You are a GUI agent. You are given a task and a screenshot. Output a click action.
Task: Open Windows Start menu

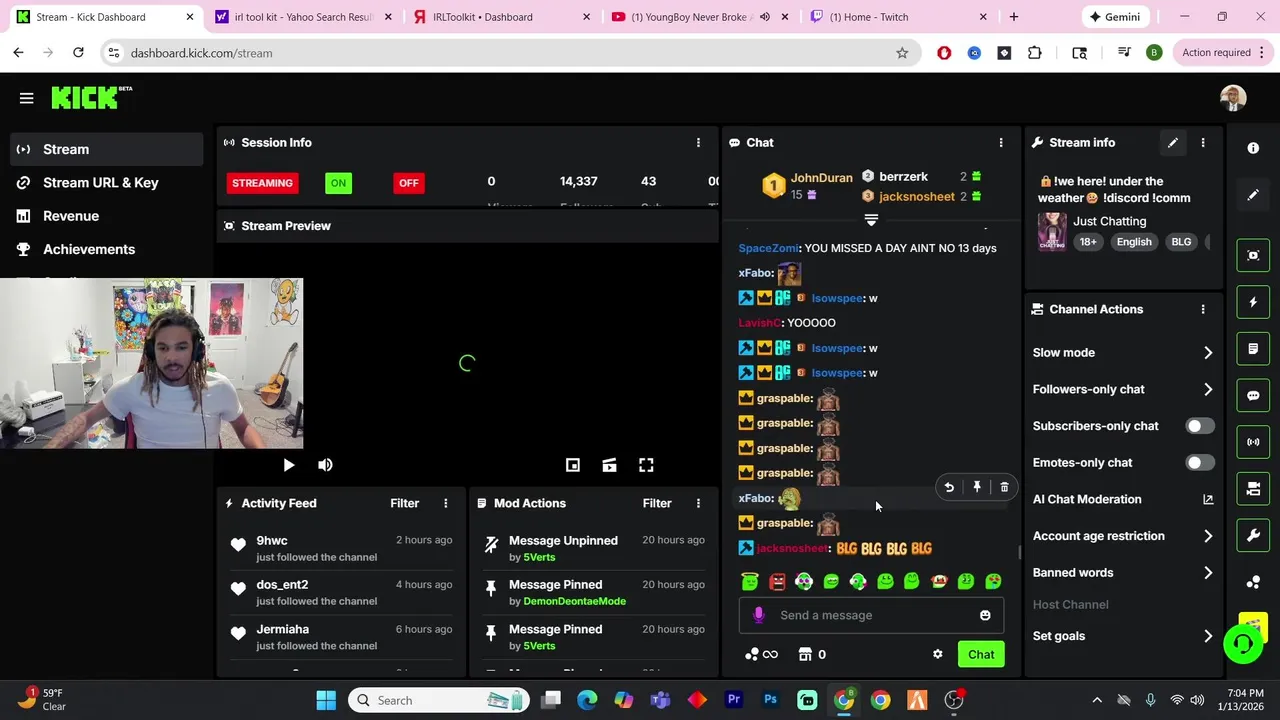pos(326,700)
